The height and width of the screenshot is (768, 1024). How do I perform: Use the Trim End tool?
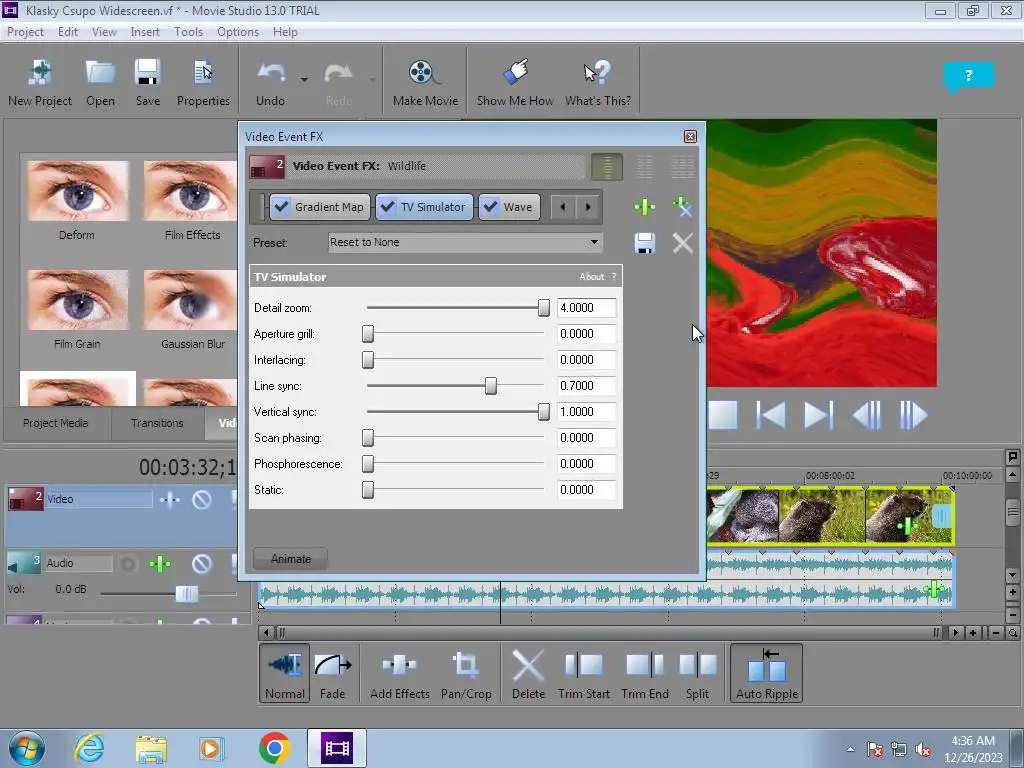(645, 673)
